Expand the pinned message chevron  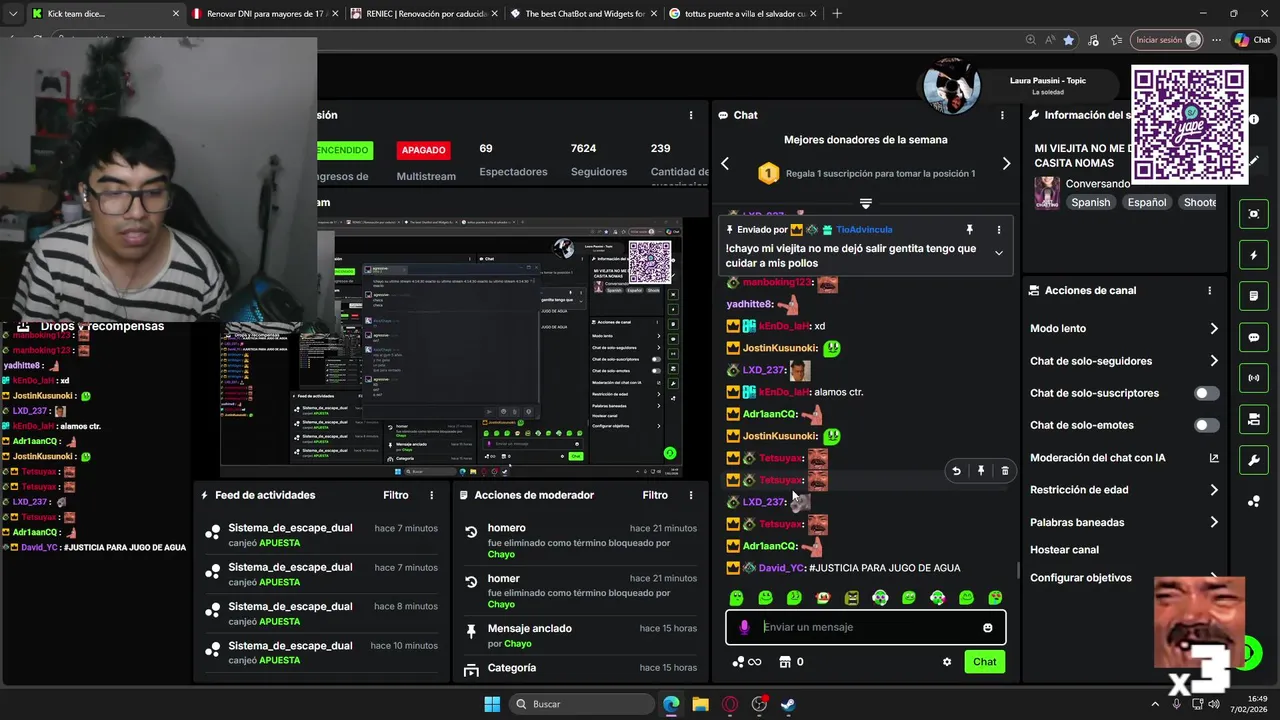[998, 253]
